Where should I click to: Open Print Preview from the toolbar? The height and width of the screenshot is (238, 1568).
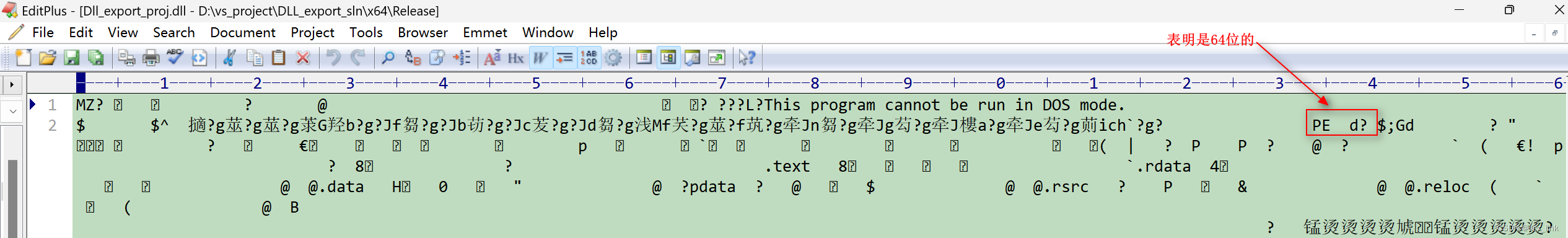point(127,58)
